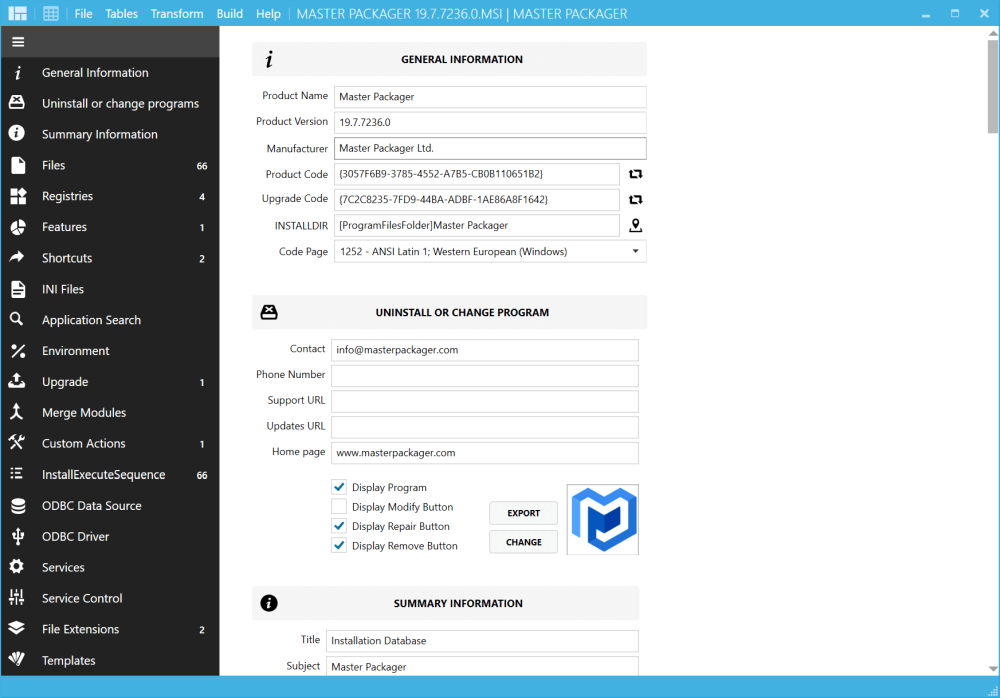Click the empty Support URL field

click(485, 401)
